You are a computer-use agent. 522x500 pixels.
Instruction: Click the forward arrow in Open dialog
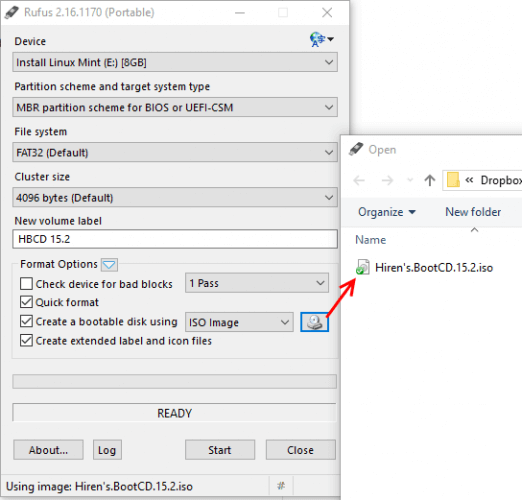pyautogui.click(x=387, y=180)
